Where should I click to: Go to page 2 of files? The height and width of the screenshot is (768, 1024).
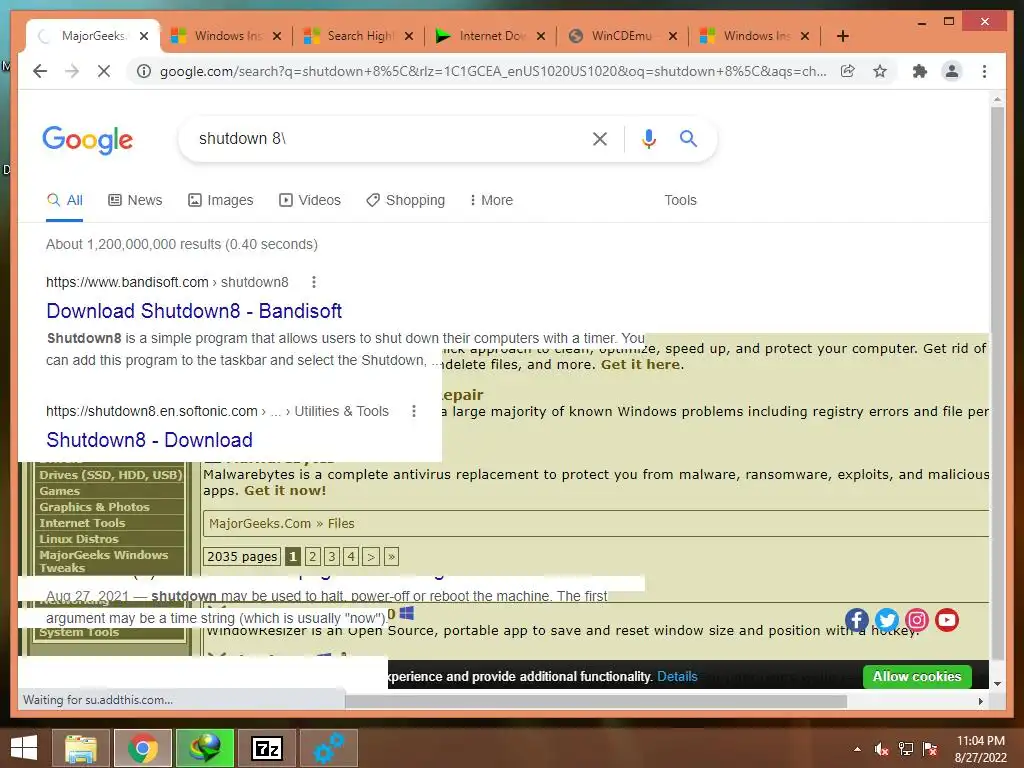coord(313,556)
